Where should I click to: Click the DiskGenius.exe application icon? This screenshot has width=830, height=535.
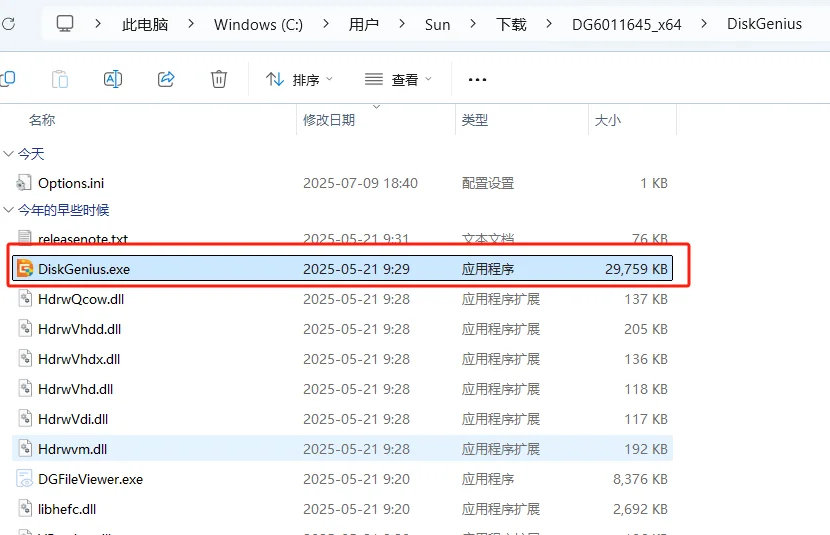pos(24,269)
